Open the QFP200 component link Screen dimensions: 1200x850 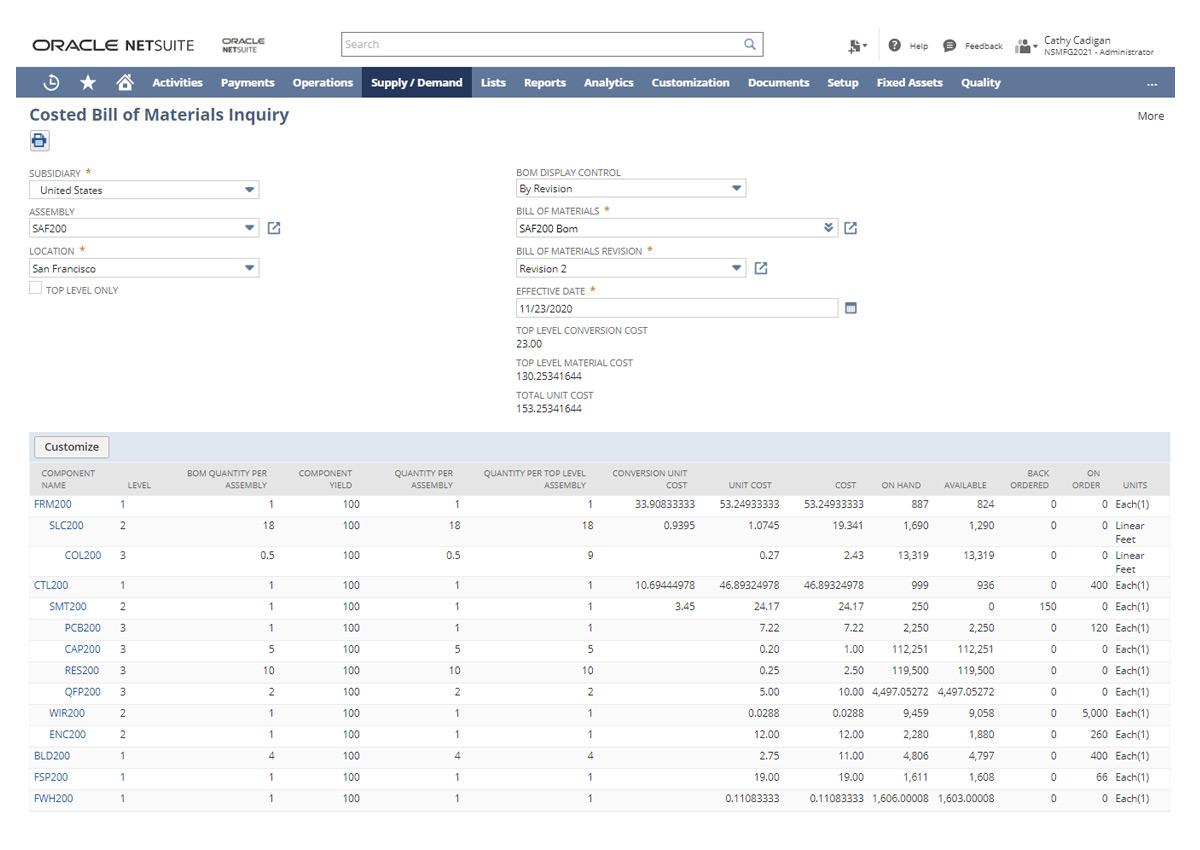pyautogui.click(x=82, y=691)
